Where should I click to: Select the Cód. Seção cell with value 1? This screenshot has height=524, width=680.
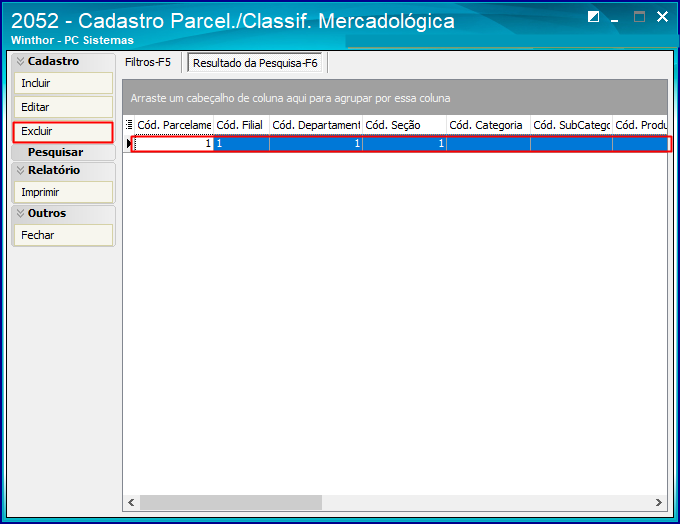click(404, 144)
